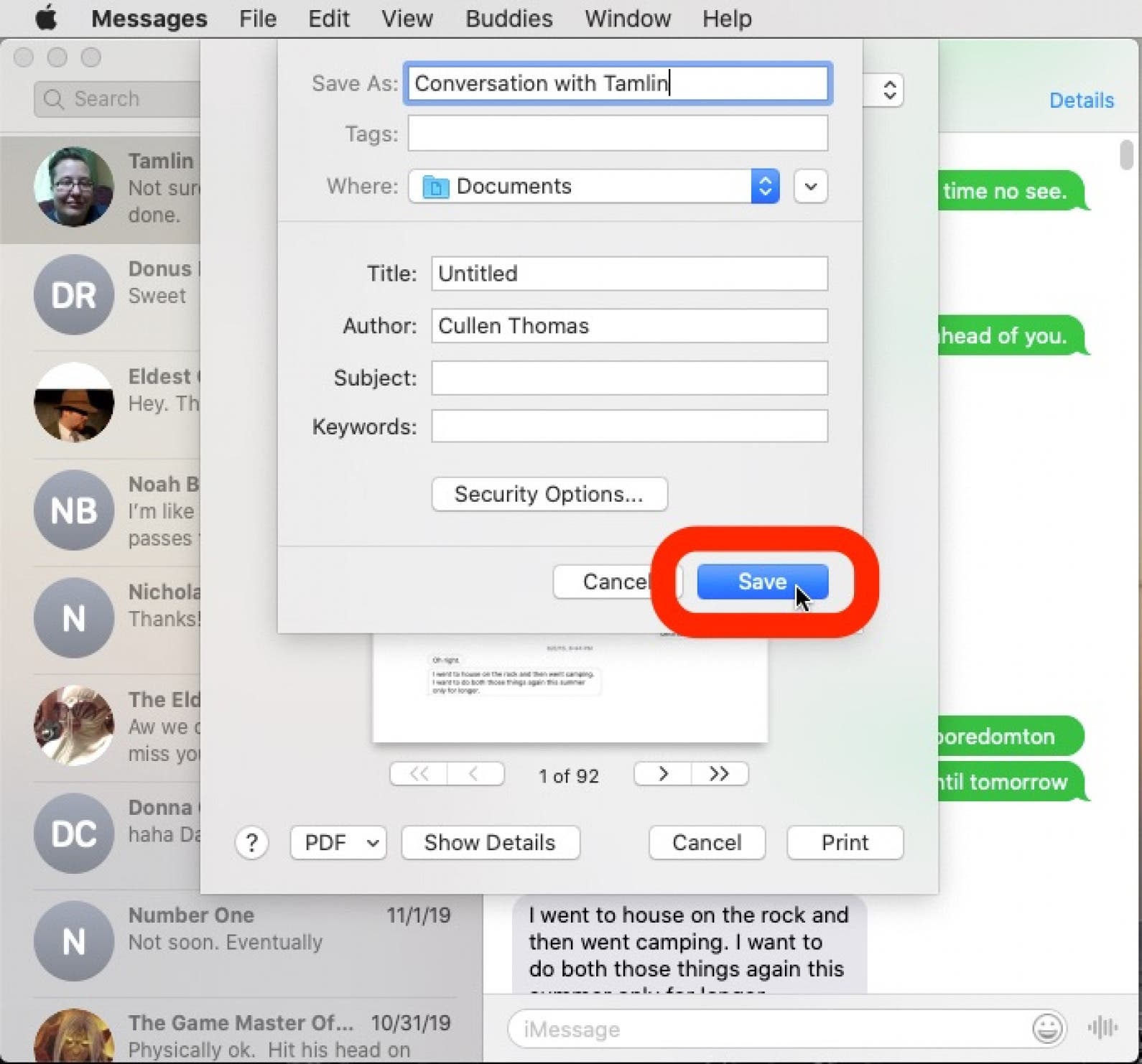Click the Author field Cullen Thomas
This screenshot has width=1142, height=1064.
coord(629,326)
